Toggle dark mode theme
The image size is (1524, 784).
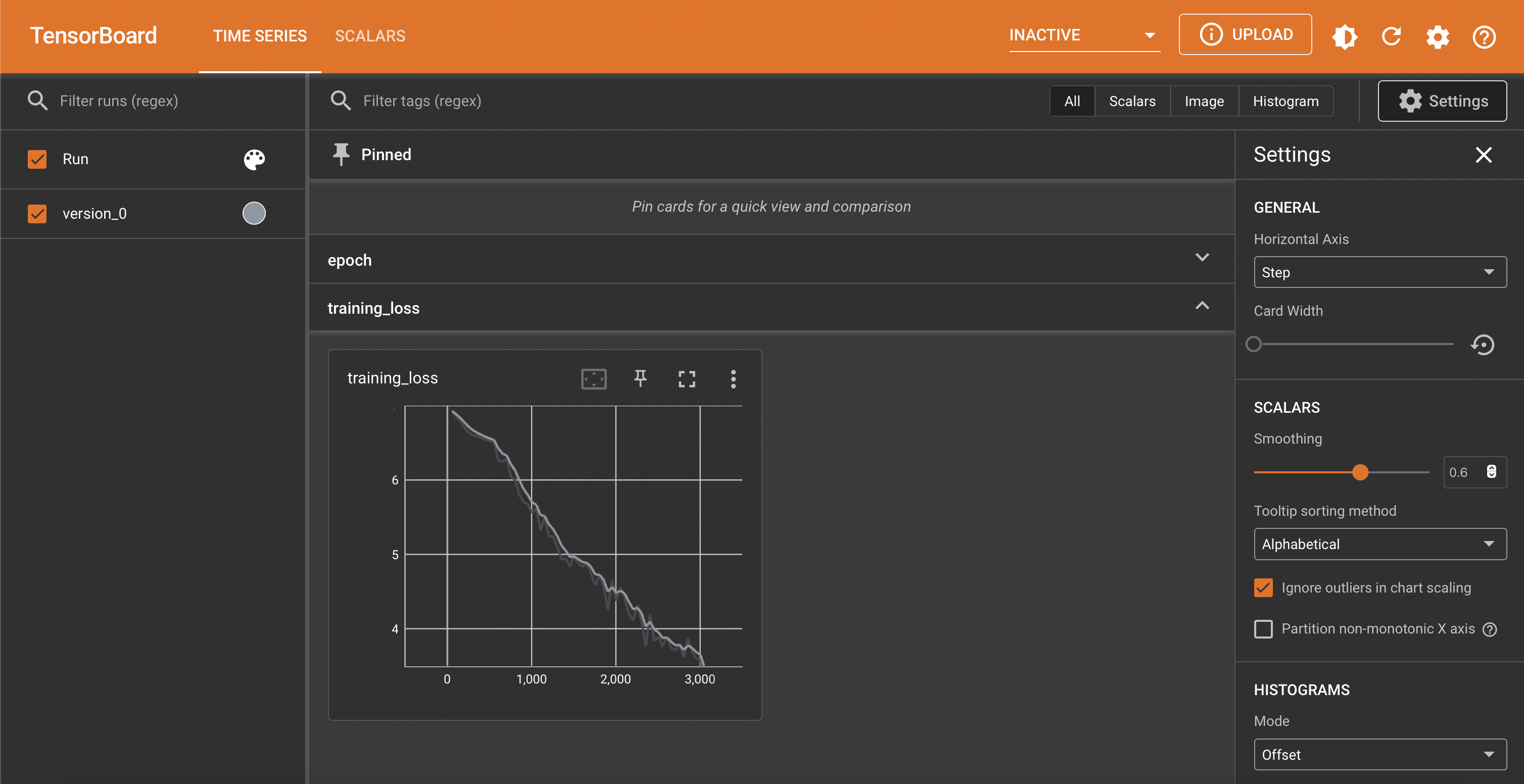click(1344, 36)
